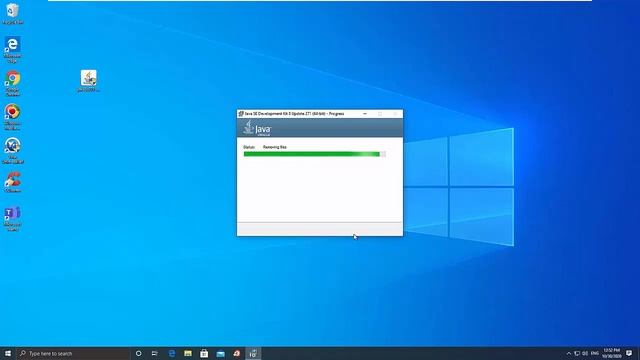
Task: Select the red and yellow ball shortcut
Action: (x=12, y=117)
